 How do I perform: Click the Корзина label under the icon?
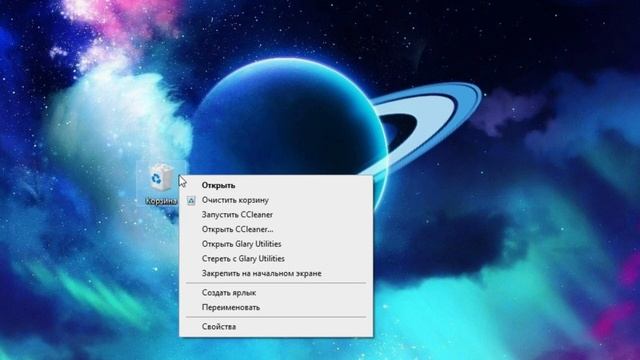pos(162,201)
